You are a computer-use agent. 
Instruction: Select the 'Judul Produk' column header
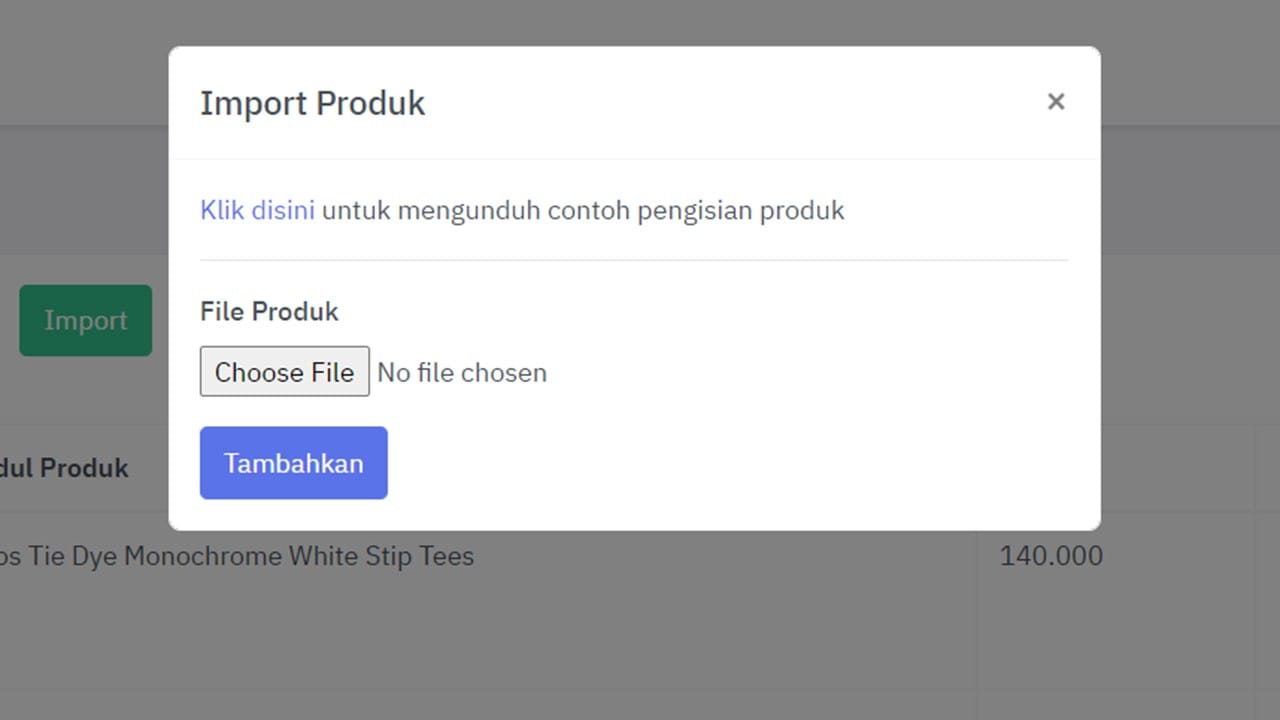64,468
